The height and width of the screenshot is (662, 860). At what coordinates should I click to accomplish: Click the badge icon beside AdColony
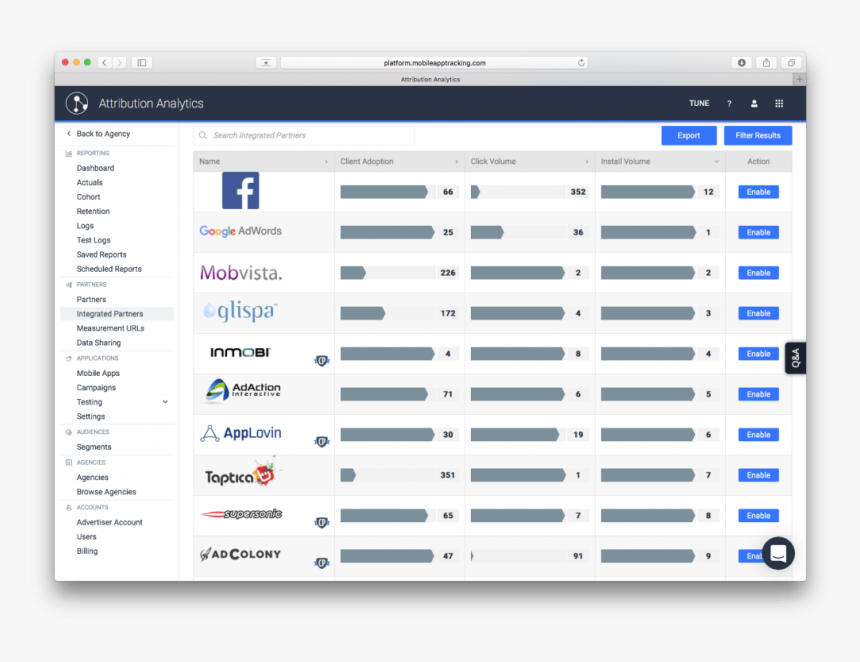point(322,563)
